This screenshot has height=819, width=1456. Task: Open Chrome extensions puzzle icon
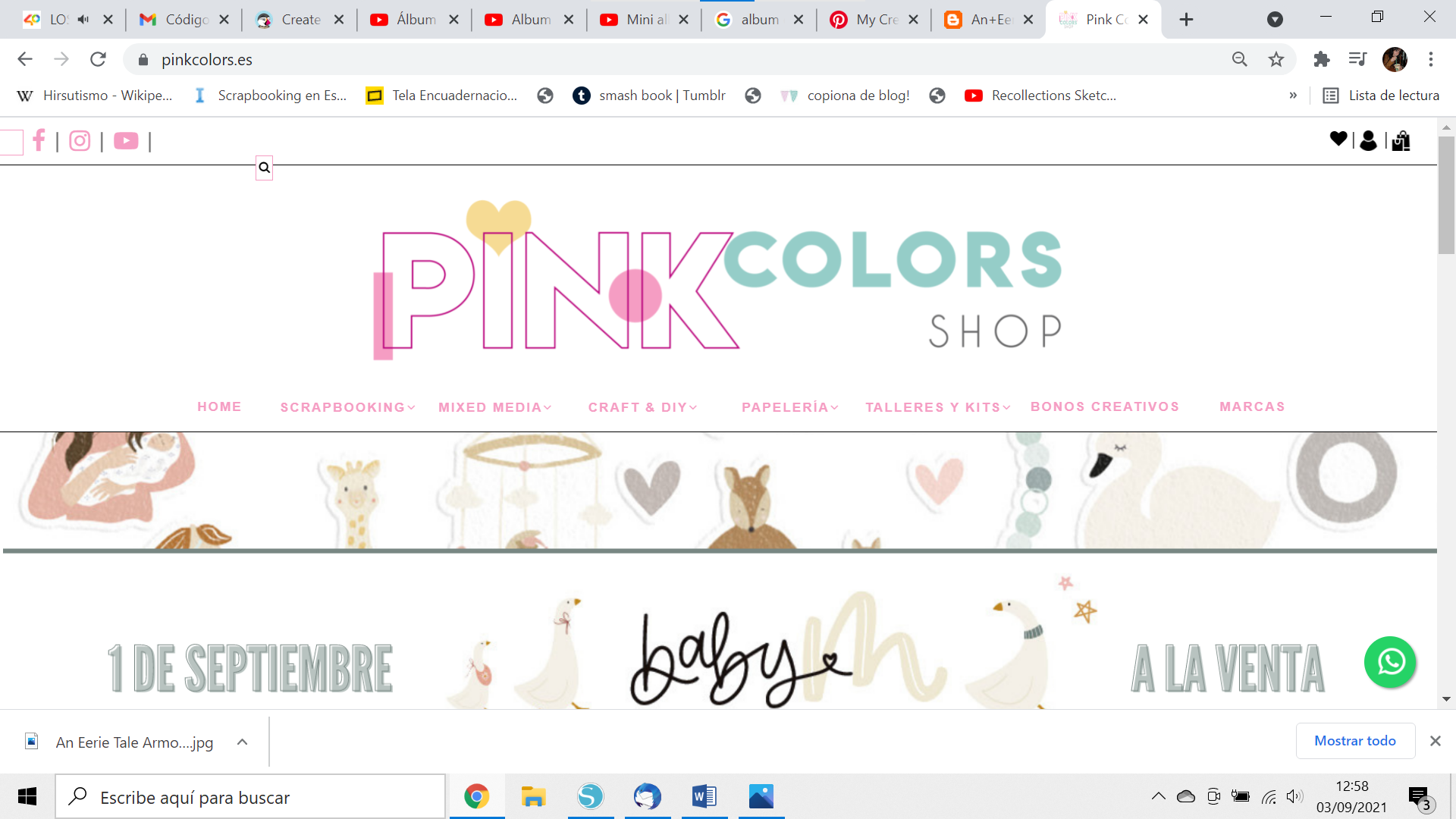[1322, 59]
